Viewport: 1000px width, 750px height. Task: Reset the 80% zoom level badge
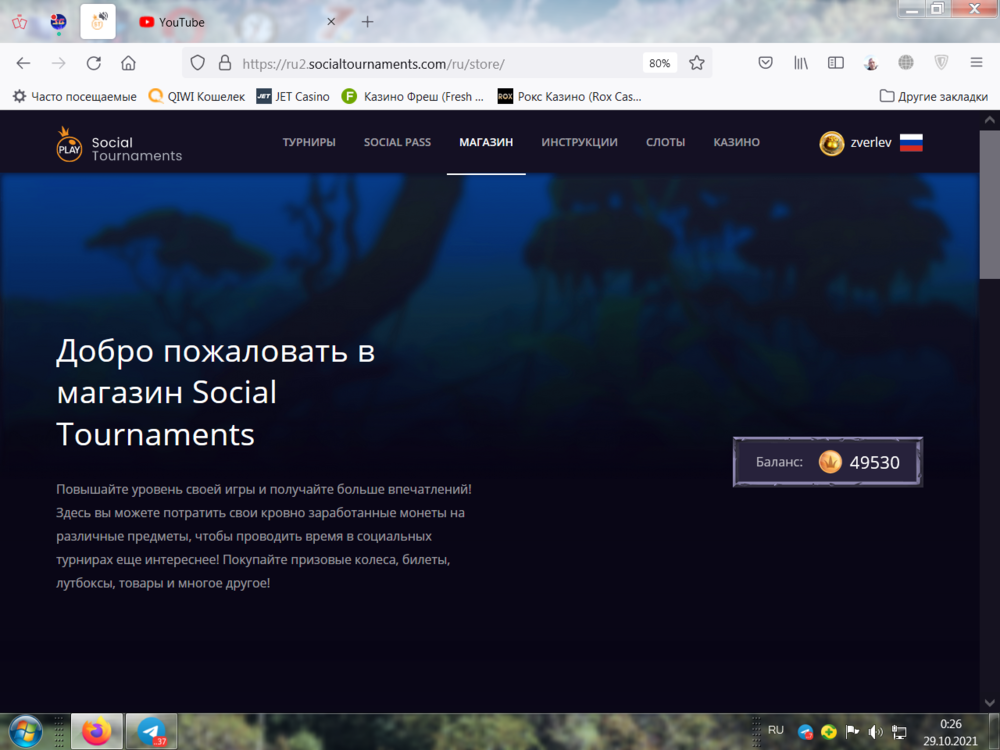tap(659, 63)
